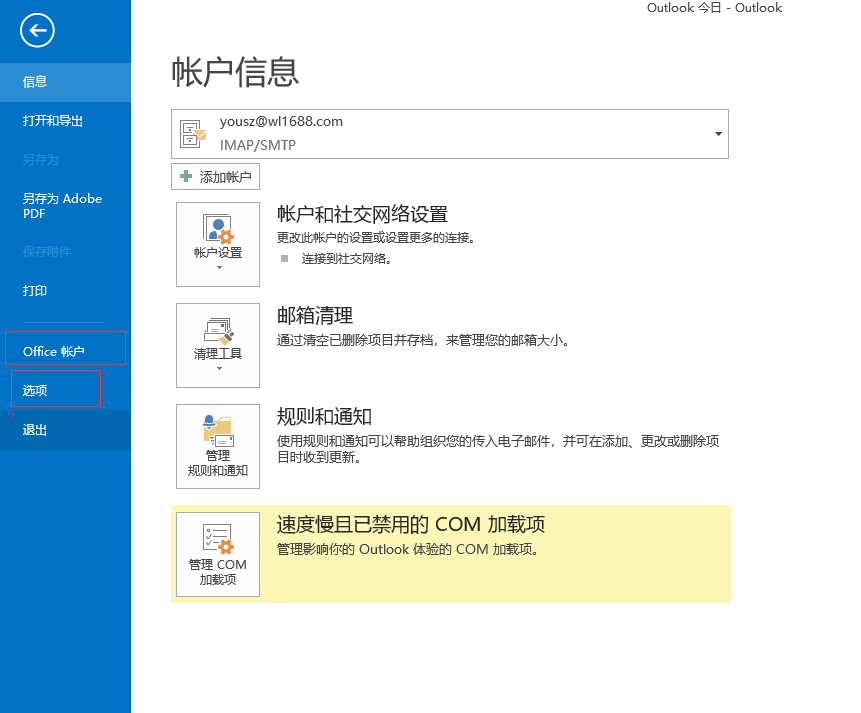Open Office 帐户 page
861x713 pixels.
pos(65,351)
